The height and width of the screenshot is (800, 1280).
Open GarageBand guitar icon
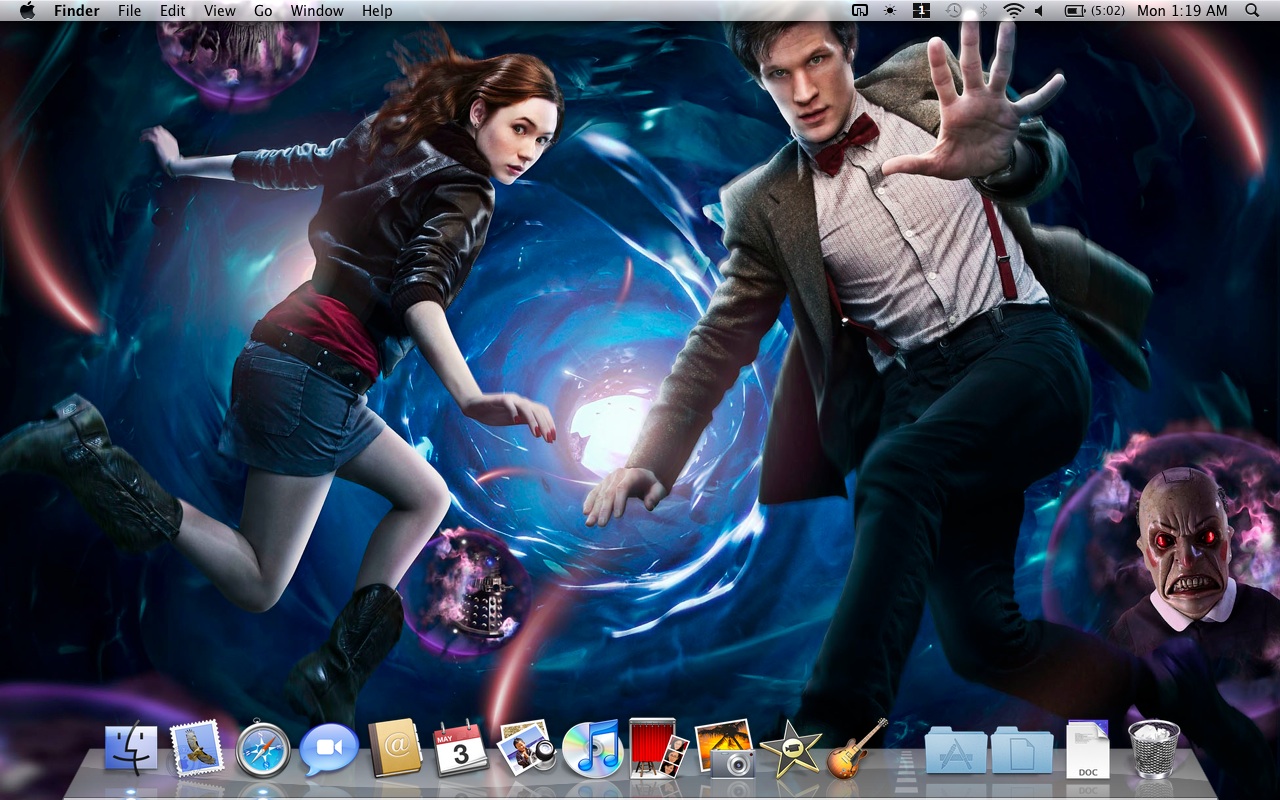[x=857, y=748]
